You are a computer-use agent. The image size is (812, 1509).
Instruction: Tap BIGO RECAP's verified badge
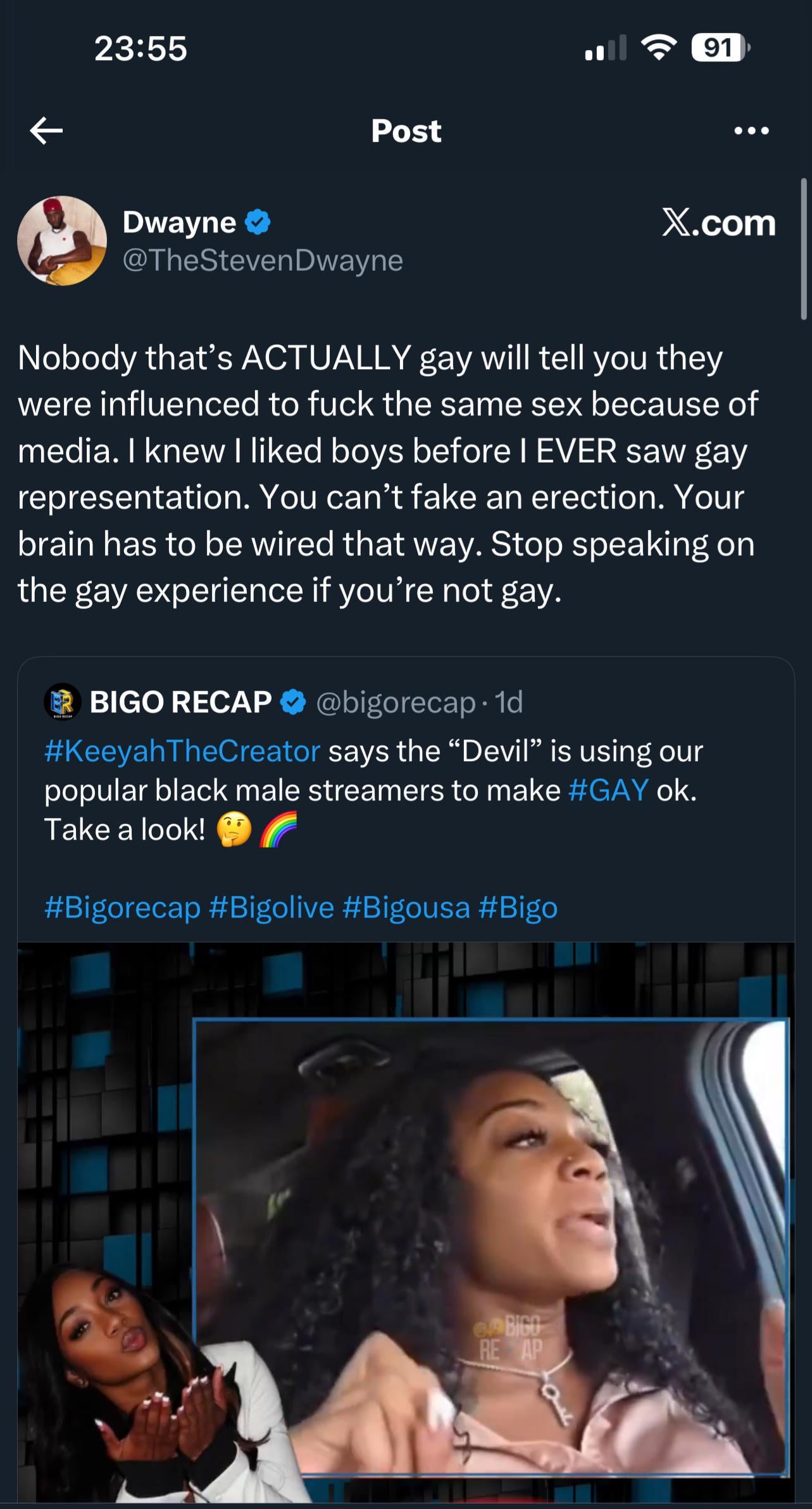293,702
